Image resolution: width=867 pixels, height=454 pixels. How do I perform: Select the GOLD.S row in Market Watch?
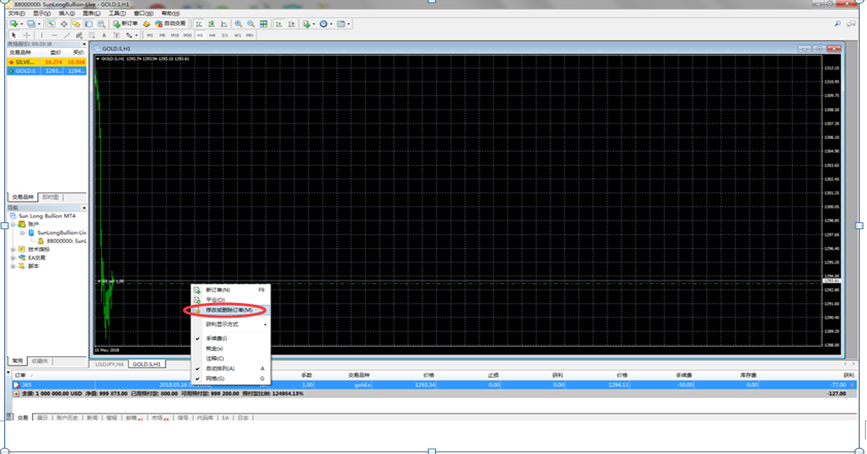point(26,71)
